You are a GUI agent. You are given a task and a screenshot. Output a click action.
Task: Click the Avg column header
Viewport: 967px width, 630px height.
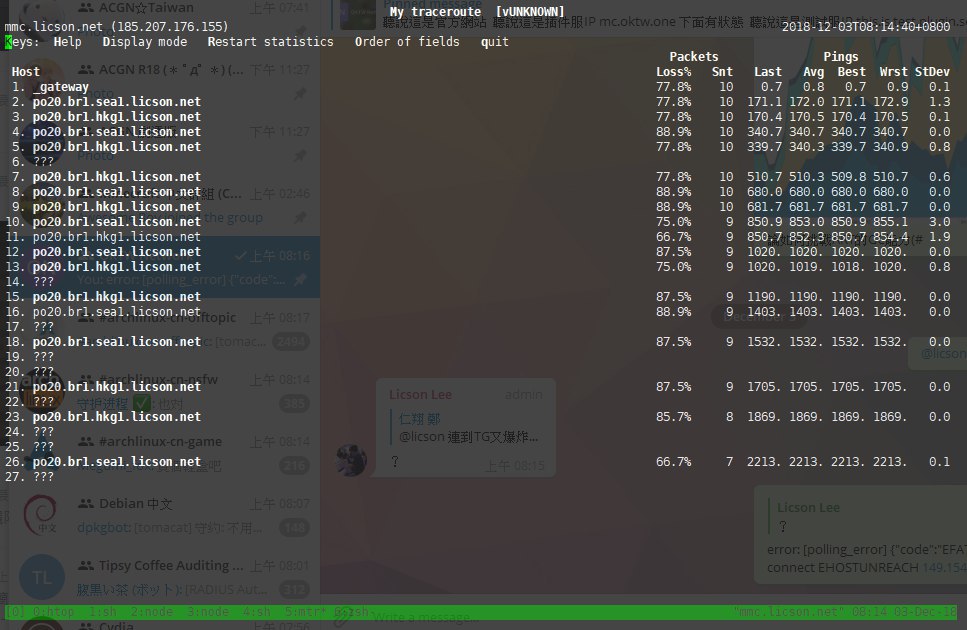coord(813,72)
